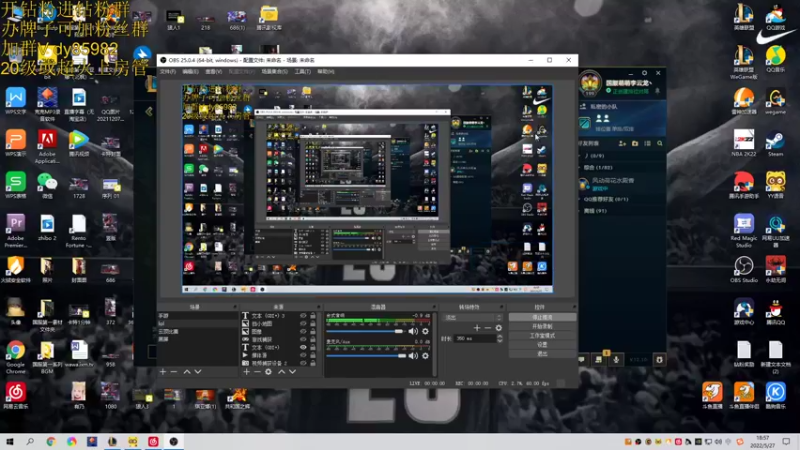Click the Audio Mixer vertical scrollbar
The image size is (800, 450).
[x=435, y=343]
